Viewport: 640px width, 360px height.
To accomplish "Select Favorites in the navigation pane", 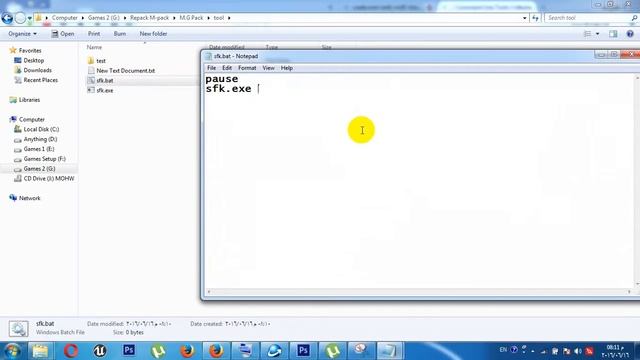I will pos(30,51).
